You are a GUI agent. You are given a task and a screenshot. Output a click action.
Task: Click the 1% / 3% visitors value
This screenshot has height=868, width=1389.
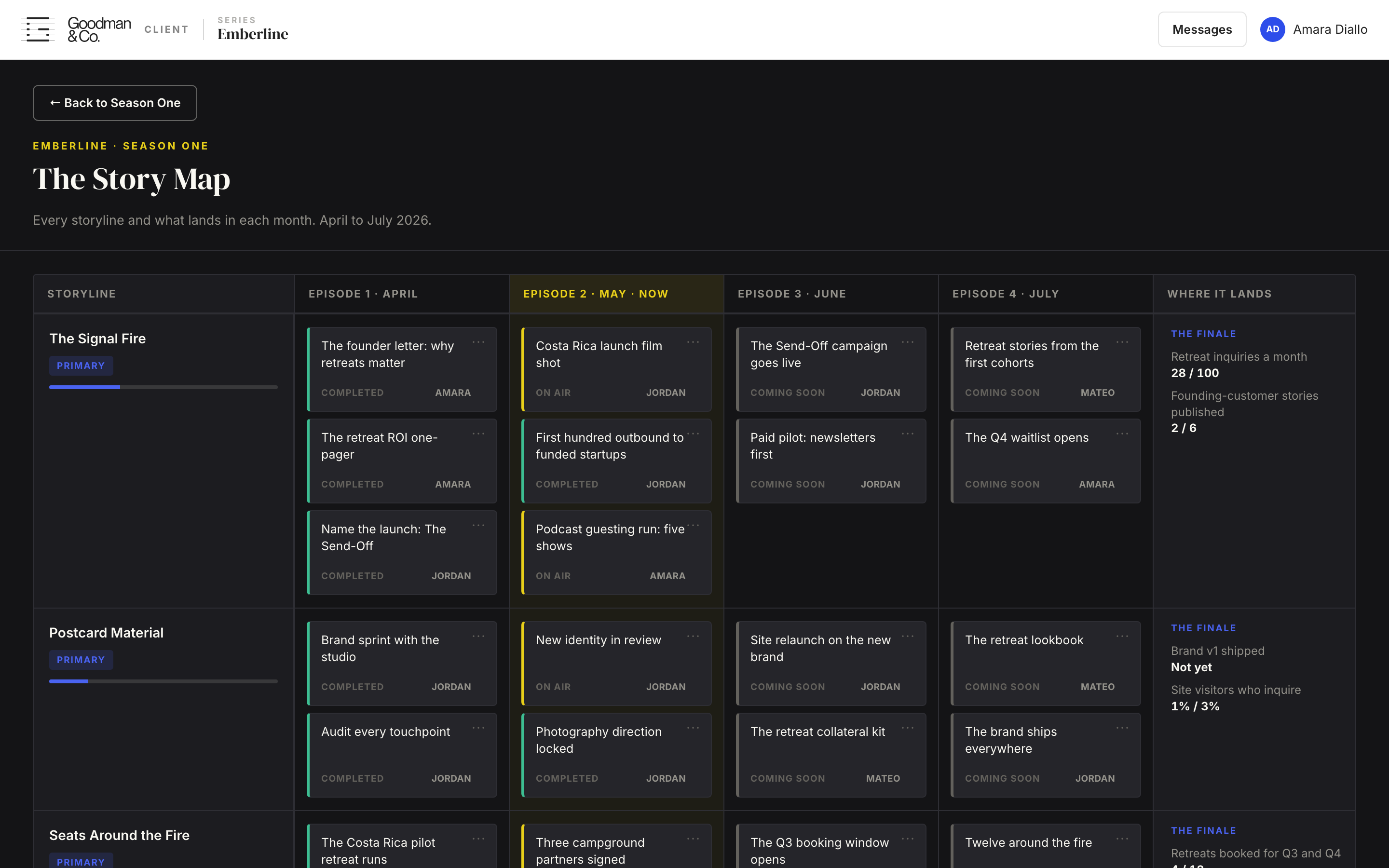(1195, 706)
